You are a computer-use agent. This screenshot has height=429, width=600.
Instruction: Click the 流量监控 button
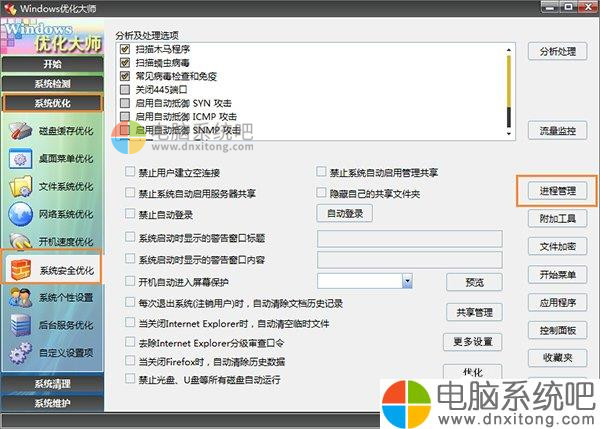pyautogui.click(x=558, y=131)
